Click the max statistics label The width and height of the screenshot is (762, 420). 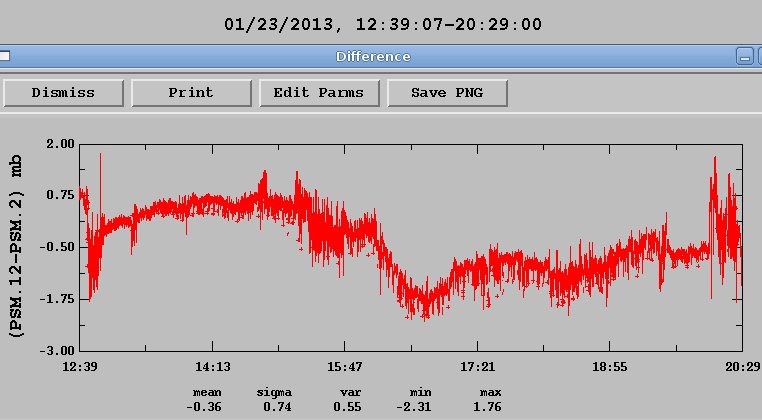490,392
